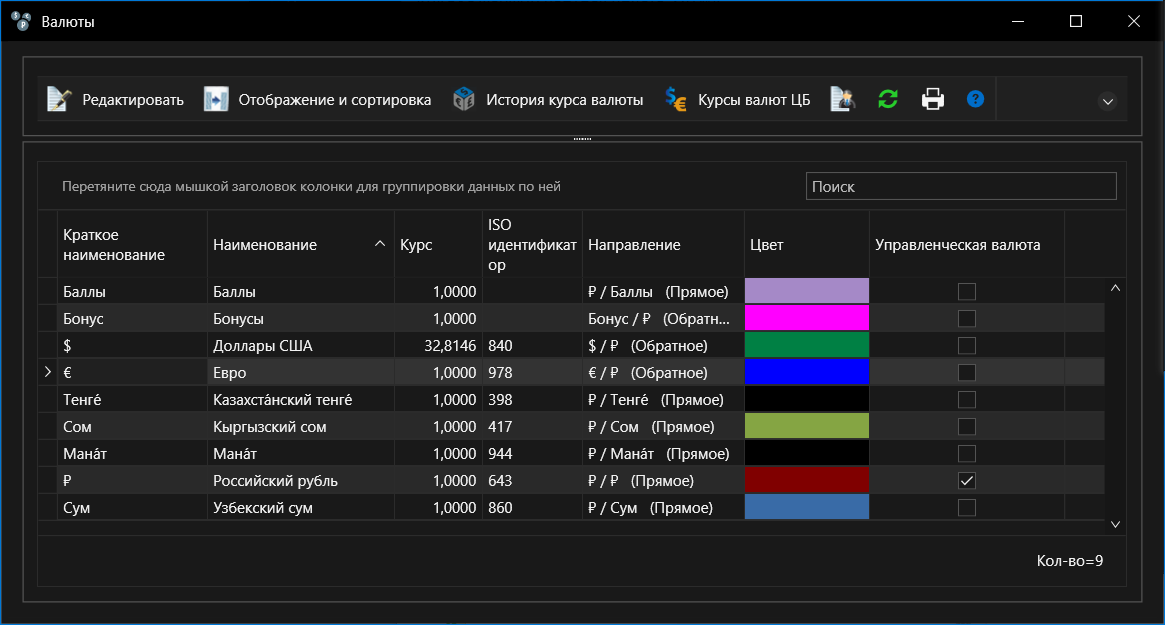Toggle Управленческая валюта checkbox for Бонусы
The height and width of the screenshot is (625, 1165).
tap(967, 318)
